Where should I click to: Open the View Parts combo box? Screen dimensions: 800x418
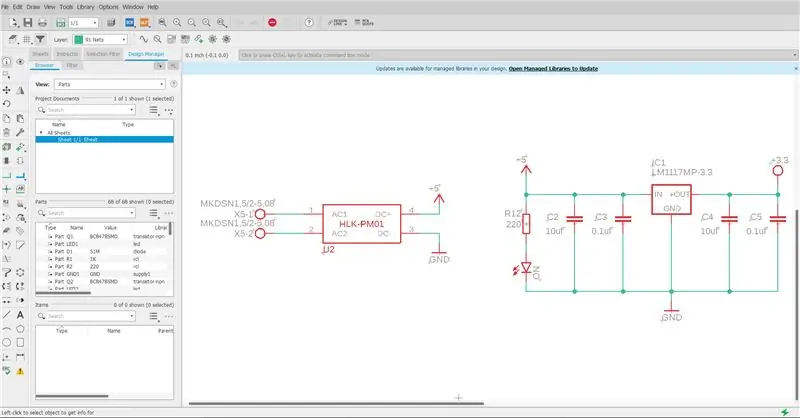click(110, 84)
